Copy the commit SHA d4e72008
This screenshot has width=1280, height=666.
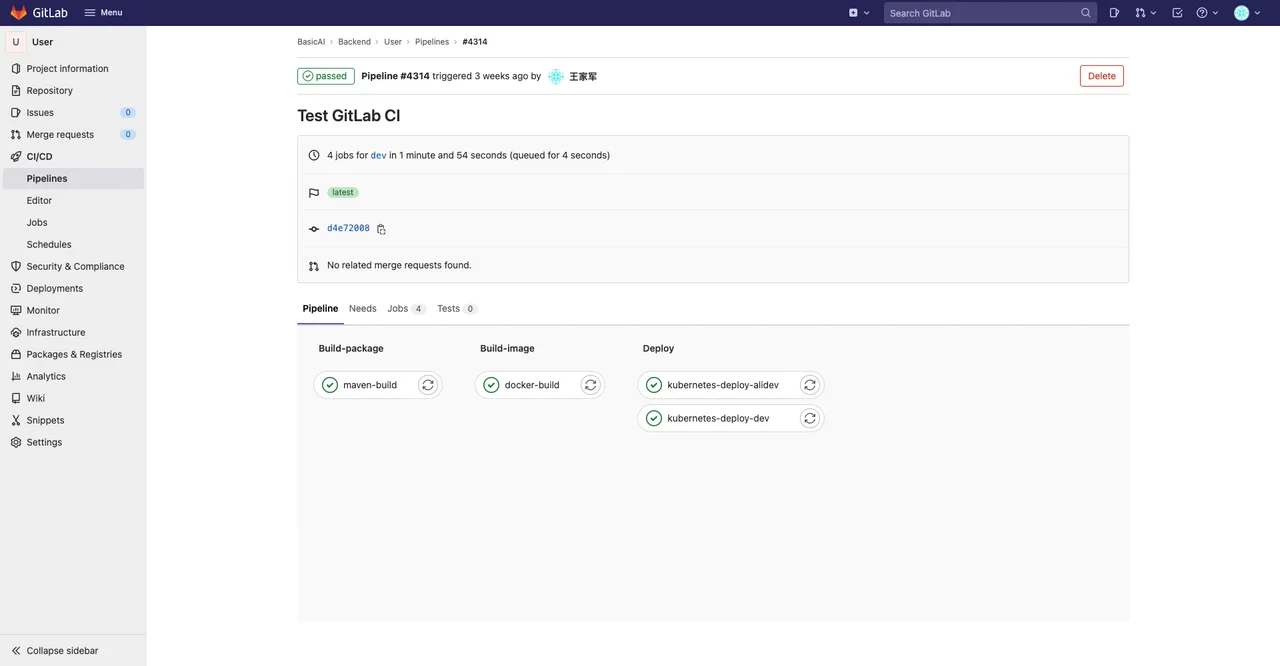tap(381, 228)
